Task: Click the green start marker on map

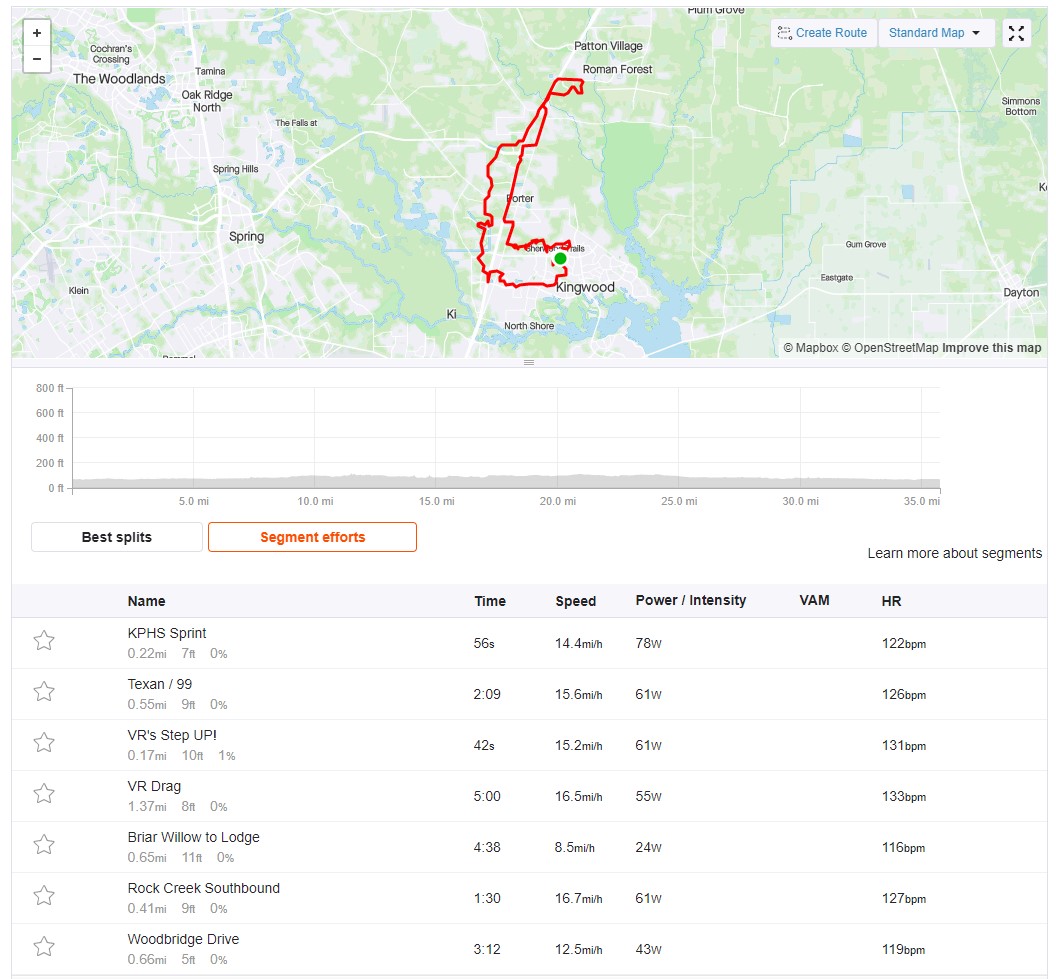Action: pos(560,259)
